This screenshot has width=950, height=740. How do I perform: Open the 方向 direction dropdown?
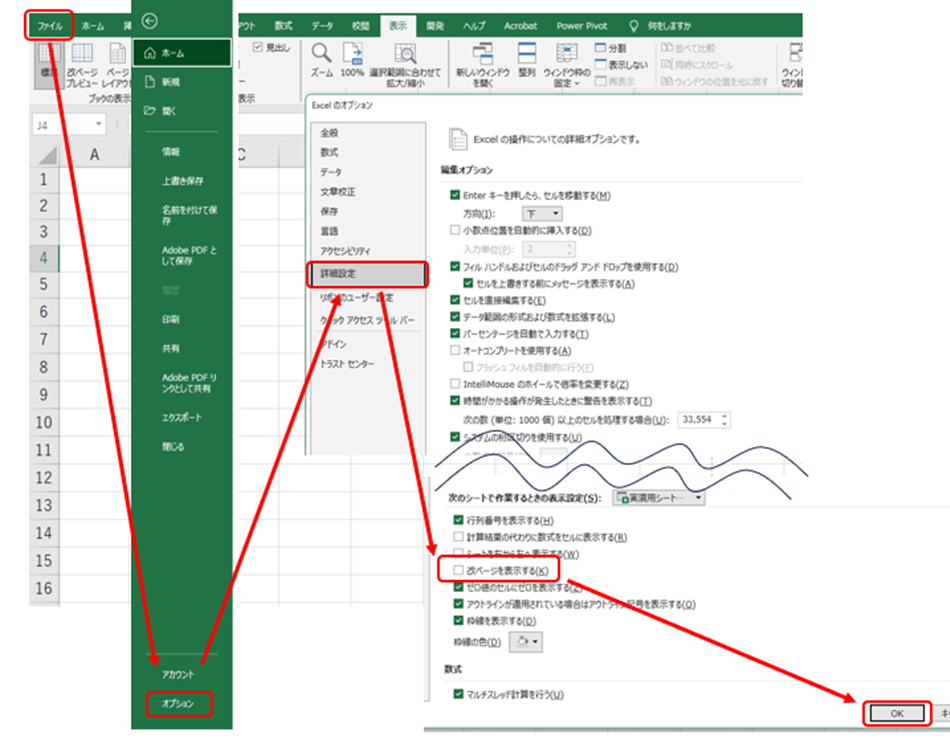(542, 214)
